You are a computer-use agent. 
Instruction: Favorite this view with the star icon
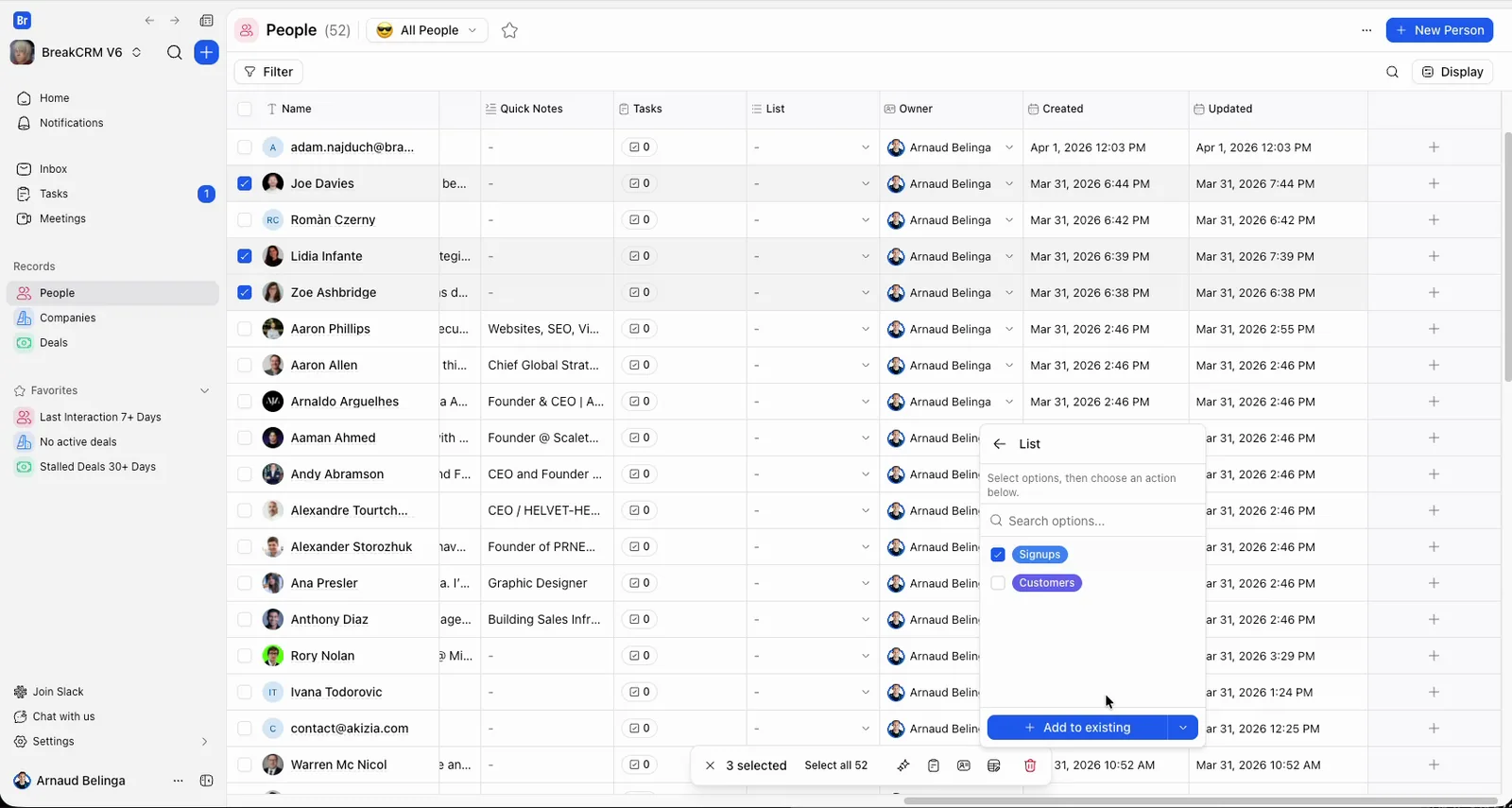(x=509, y=30)
